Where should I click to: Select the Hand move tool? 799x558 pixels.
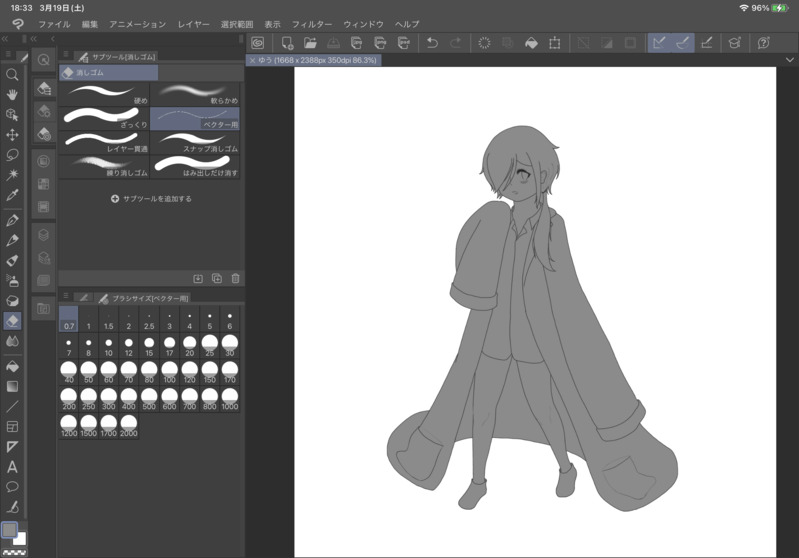tap(12, 94)
